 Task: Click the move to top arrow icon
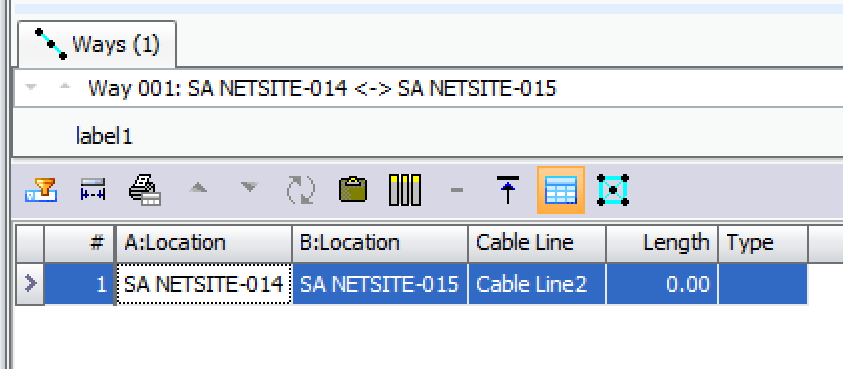click(508, 190)
